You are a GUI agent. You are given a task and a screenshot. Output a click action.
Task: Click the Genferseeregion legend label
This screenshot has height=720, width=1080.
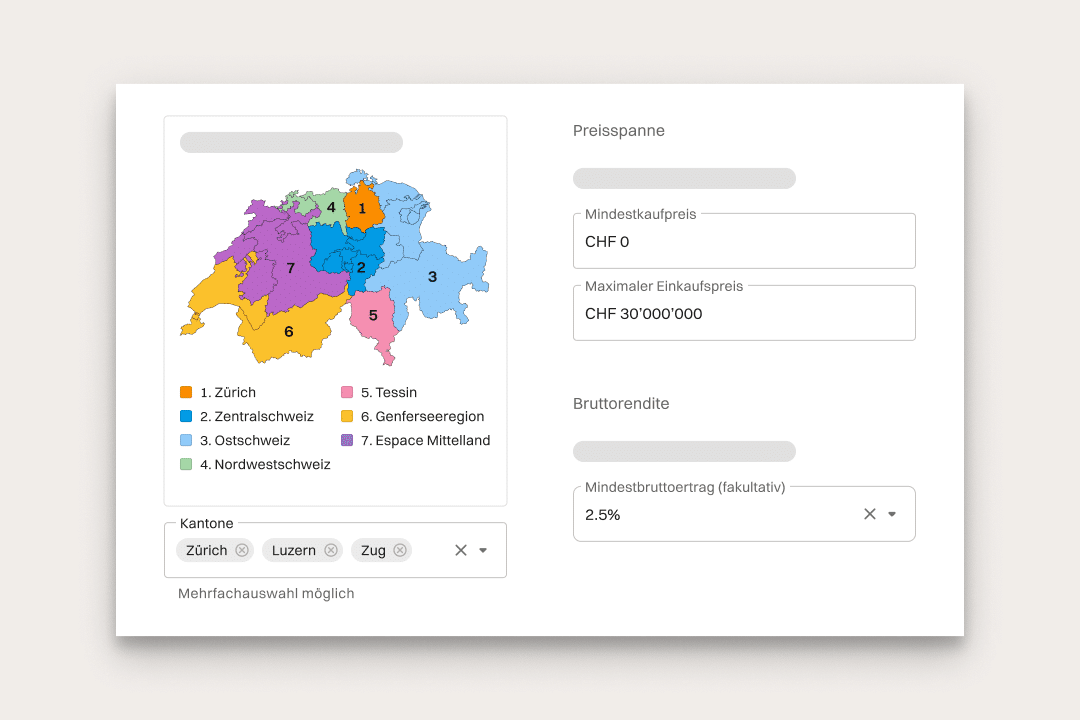click(x=429, y=416)
